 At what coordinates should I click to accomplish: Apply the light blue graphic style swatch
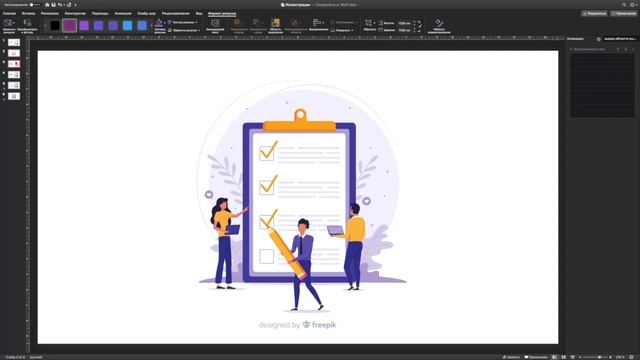tap(127, 25)
